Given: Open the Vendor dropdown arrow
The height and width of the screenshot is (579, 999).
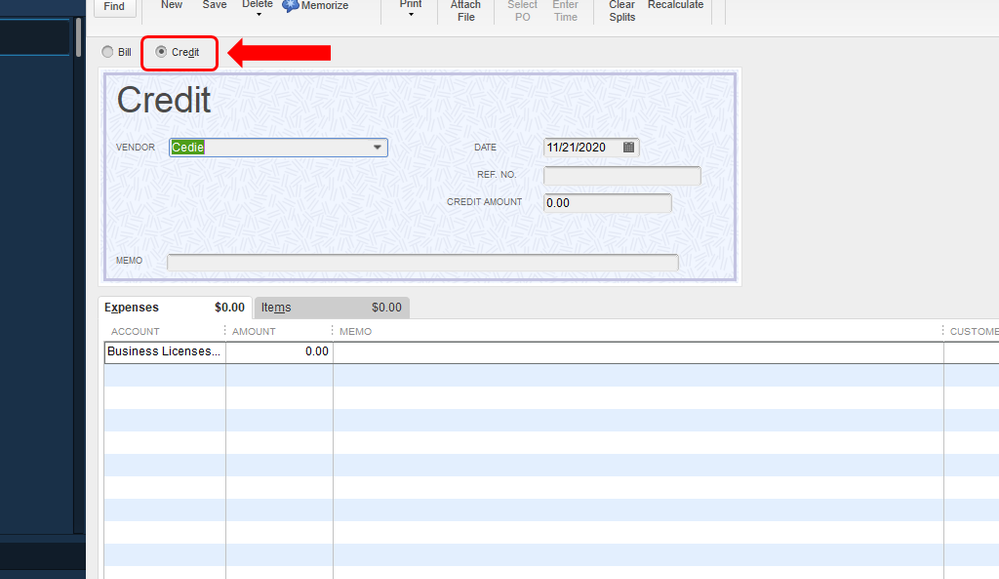Looking at the screenshot, I should pos(377,147).
